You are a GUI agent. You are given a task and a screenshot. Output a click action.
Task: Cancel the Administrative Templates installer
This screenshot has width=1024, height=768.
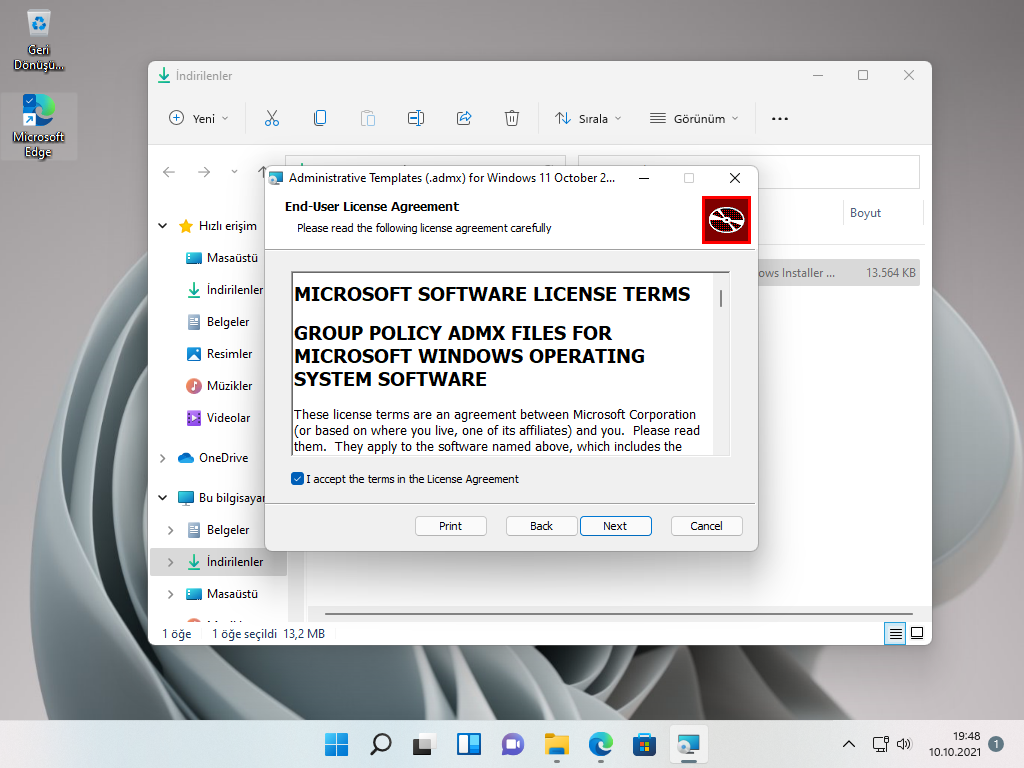click(x=707, y=526)
